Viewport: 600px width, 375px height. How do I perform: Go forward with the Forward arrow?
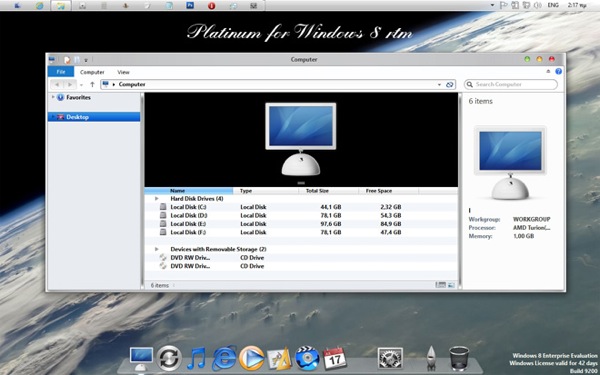tap(70, 85)
